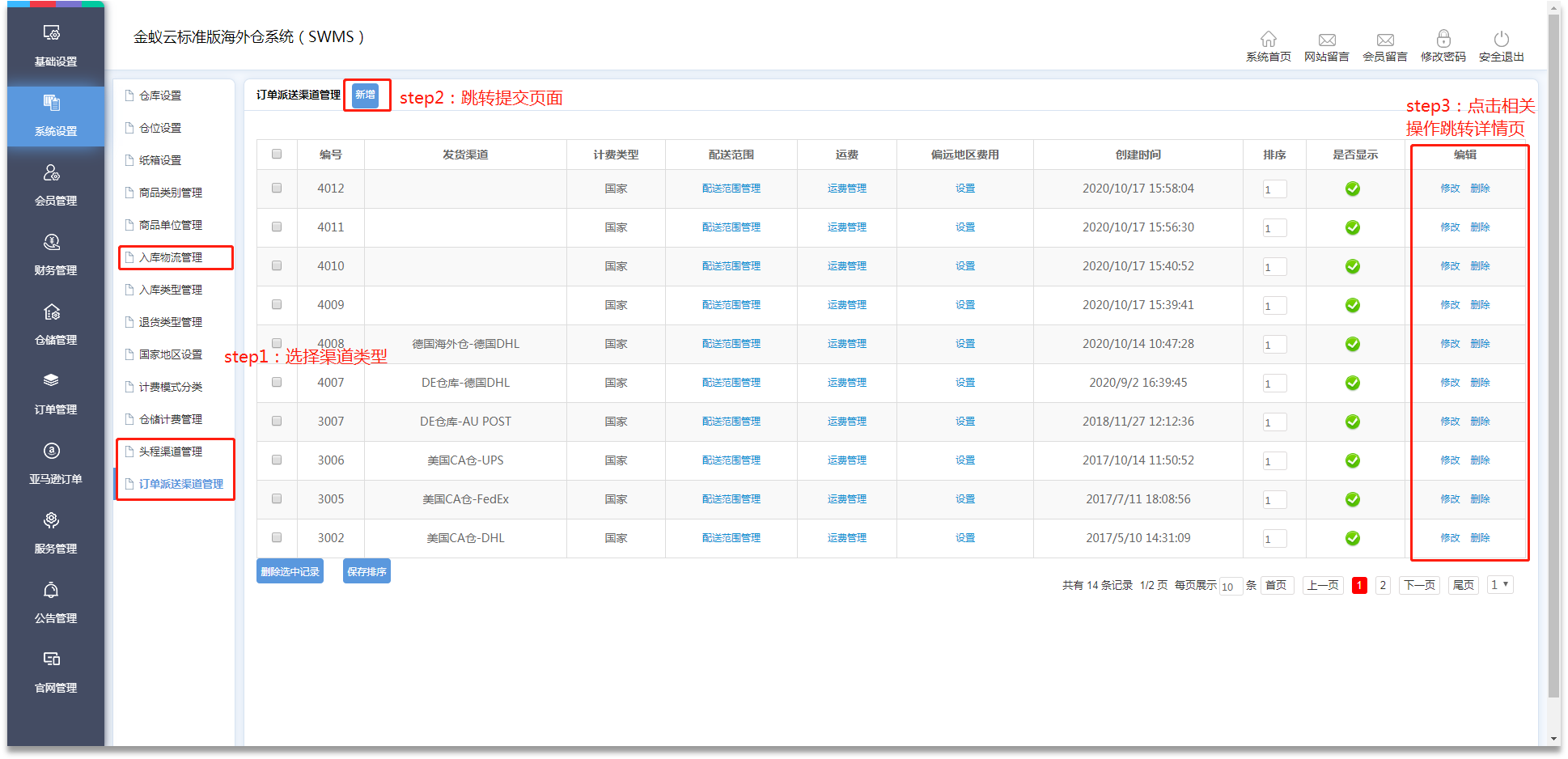Viewport: 1568px width, 759px height.
Task: Open the page number dropdown in pagination
Action: point(1499,585)
